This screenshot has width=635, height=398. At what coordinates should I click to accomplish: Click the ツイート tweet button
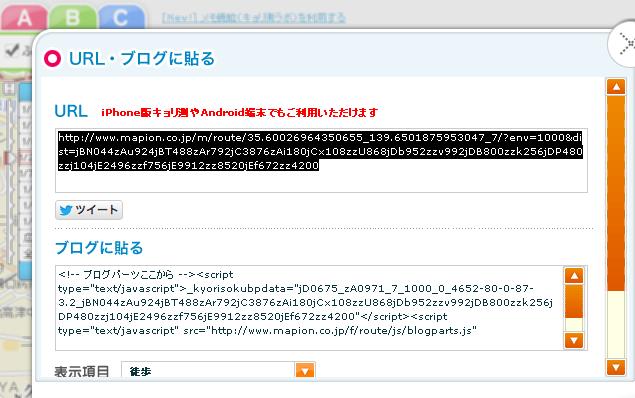(x=89, y=210)
